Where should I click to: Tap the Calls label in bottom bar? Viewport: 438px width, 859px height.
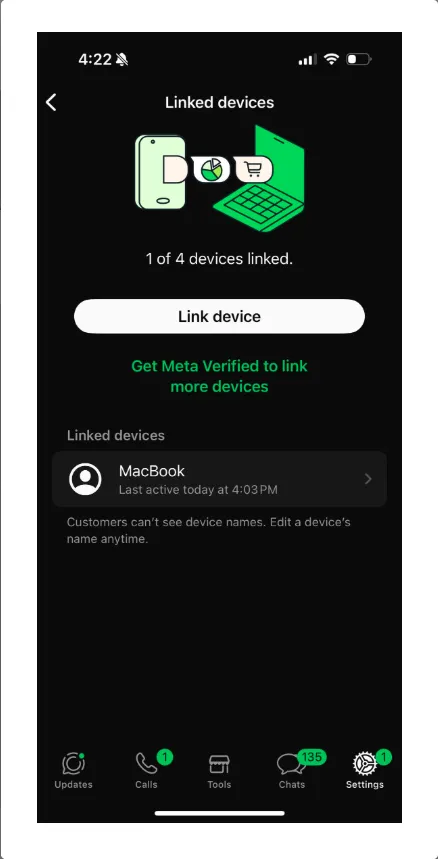click(x=146, y=784)
